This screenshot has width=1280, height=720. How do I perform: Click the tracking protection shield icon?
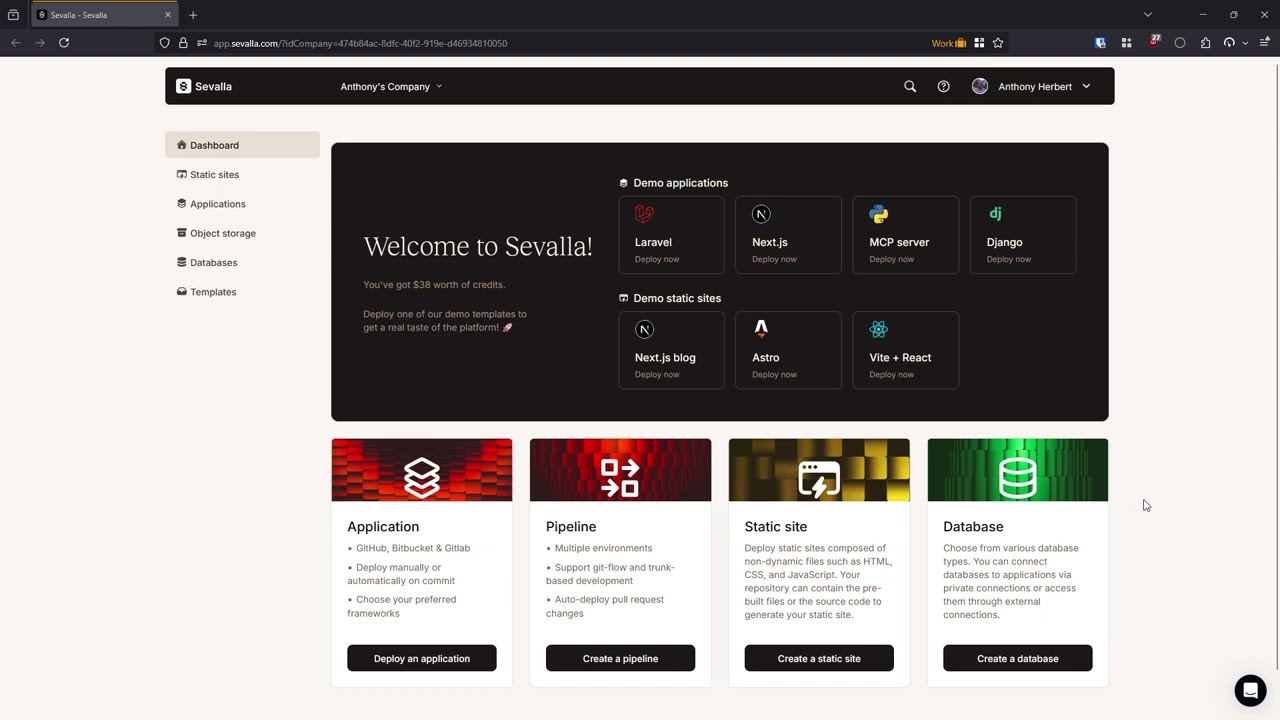[165, 43]
